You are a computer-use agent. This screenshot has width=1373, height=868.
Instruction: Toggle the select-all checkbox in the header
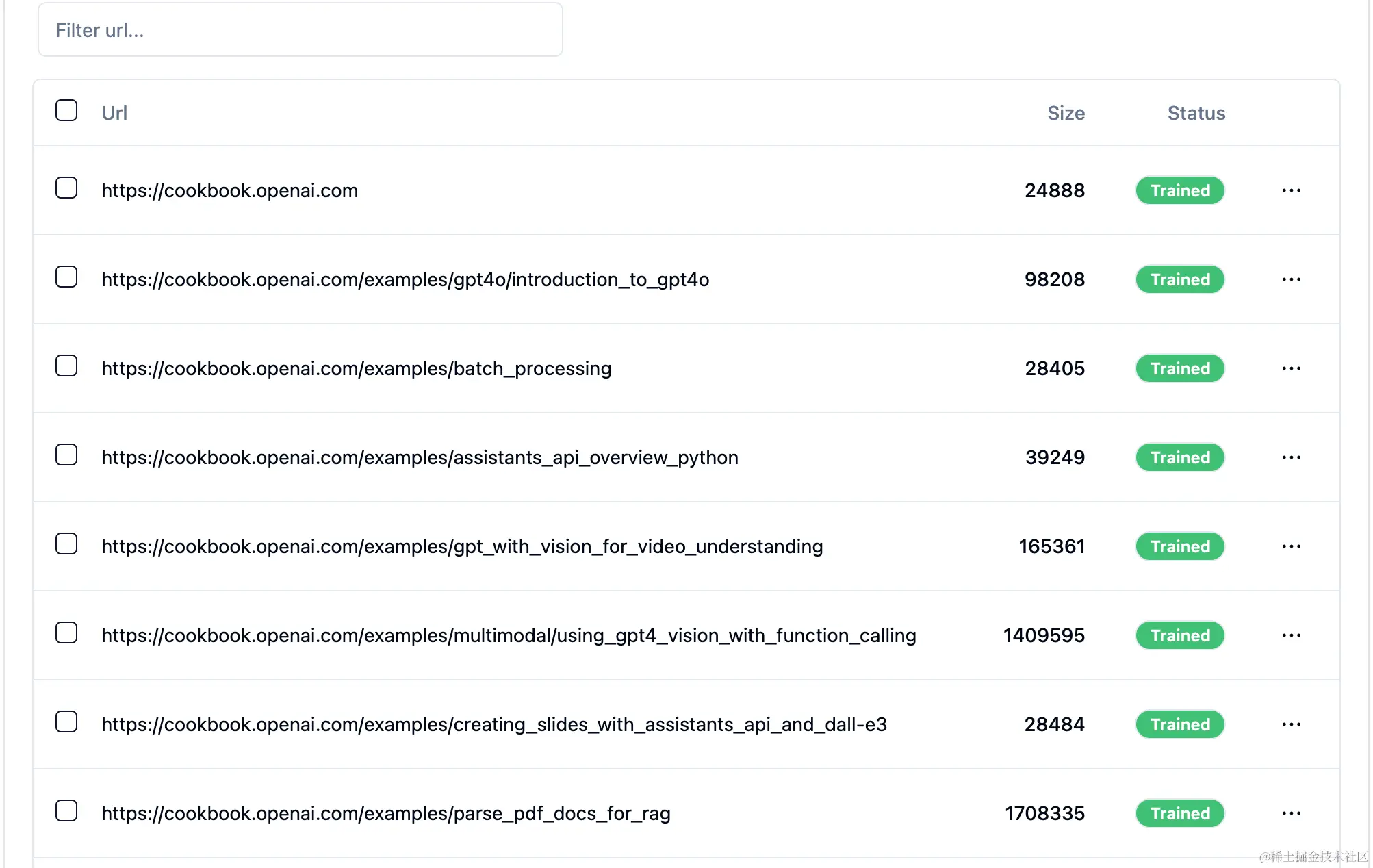point(66,110)
